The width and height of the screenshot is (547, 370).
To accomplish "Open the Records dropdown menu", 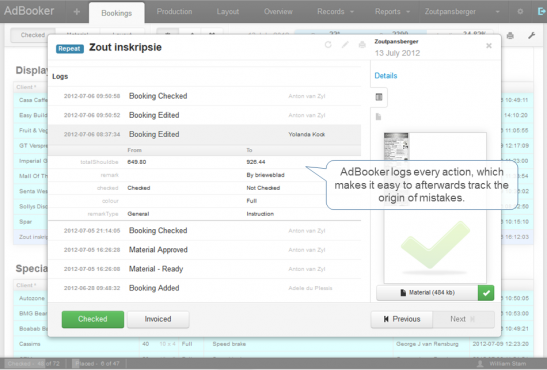I will pos(335,12).
